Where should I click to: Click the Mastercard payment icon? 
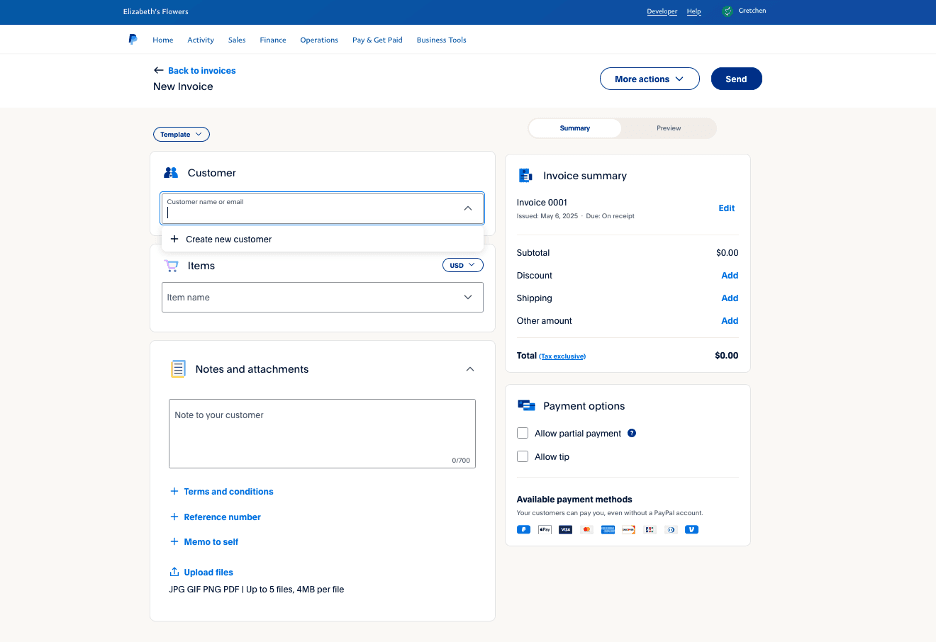pos(586,530)
